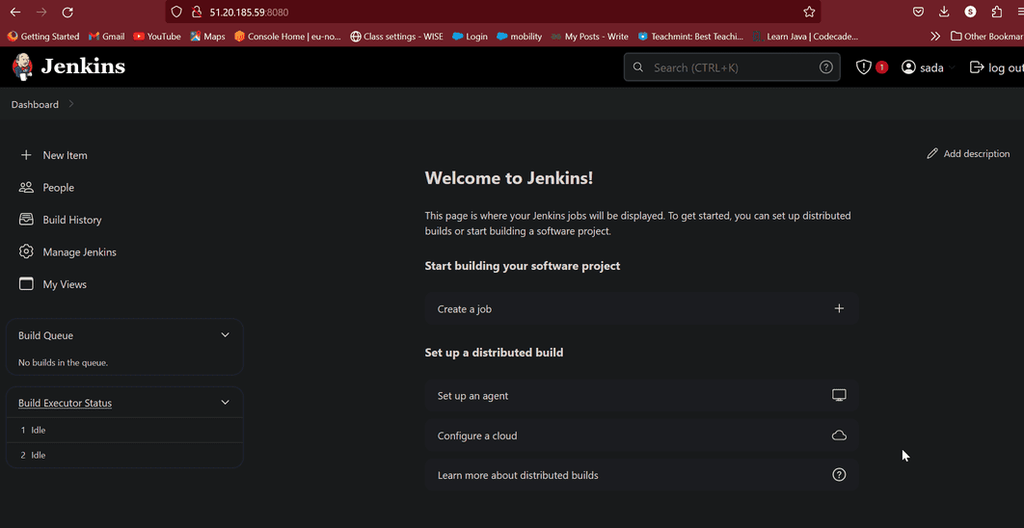Open the Teachmint bookmark
The width and height of the screenshot is (1024, 528).
[x=690, y=36]
